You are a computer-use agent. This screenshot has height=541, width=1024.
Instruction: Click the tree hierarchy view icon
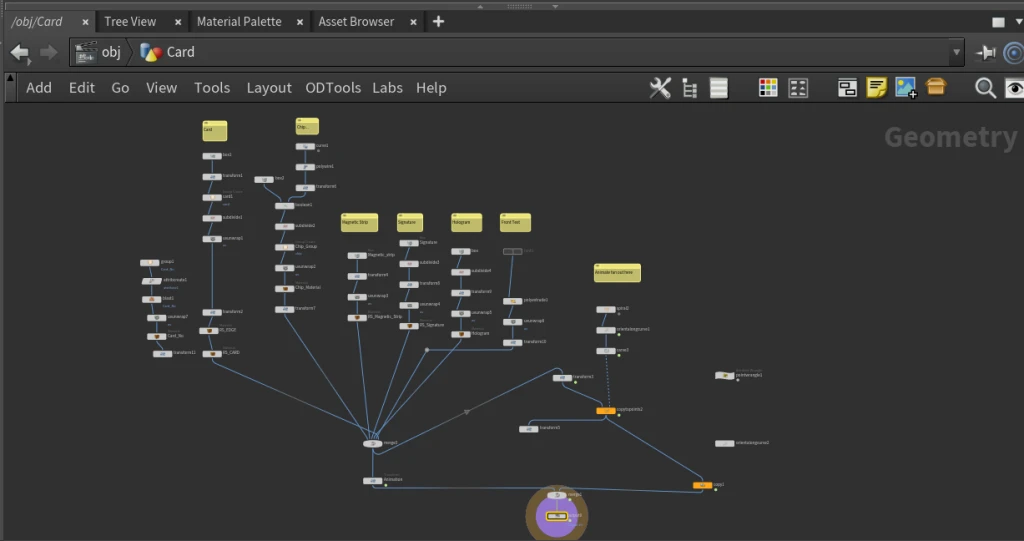click(x=690, y=88)
